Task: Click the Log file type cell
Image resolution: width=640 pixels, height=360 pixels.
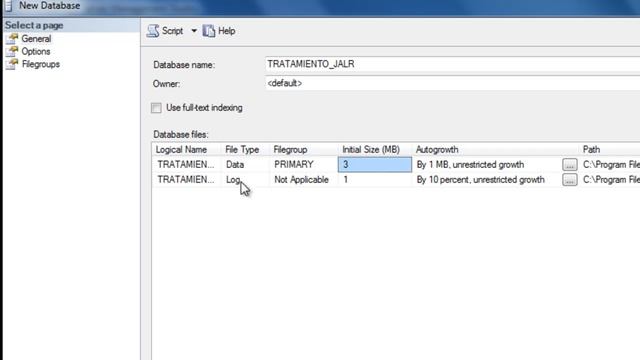Action: (x=245, y=180)
